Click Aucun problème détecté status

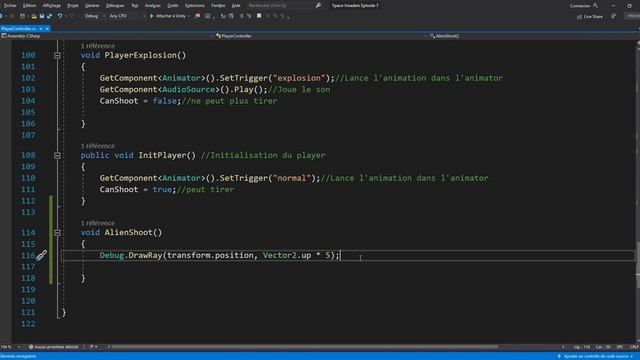pos(56,347)
